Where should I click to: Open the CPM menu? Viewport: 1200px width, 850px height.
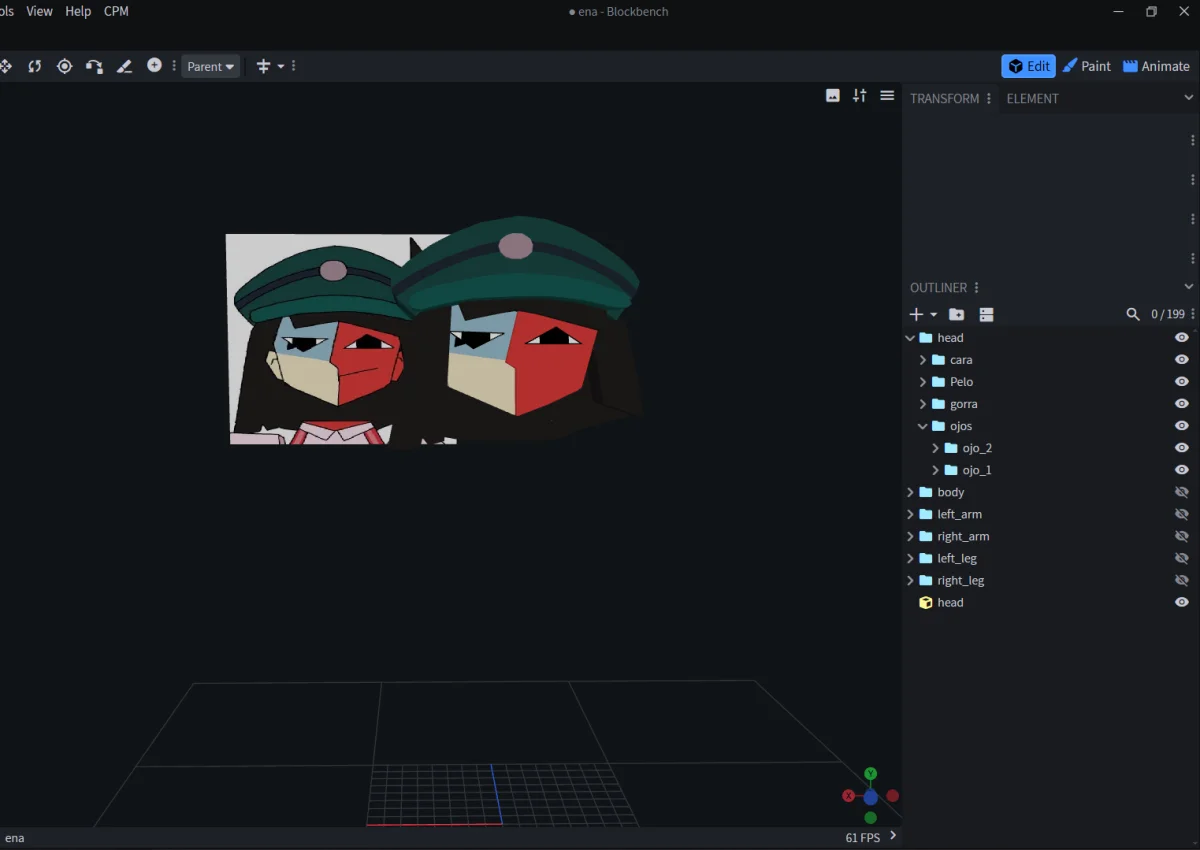[116, 11]
